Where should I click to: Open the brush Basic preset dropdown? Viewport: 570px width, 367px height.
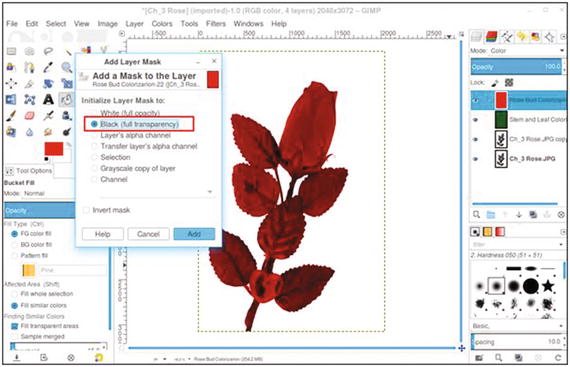(518, 326)
